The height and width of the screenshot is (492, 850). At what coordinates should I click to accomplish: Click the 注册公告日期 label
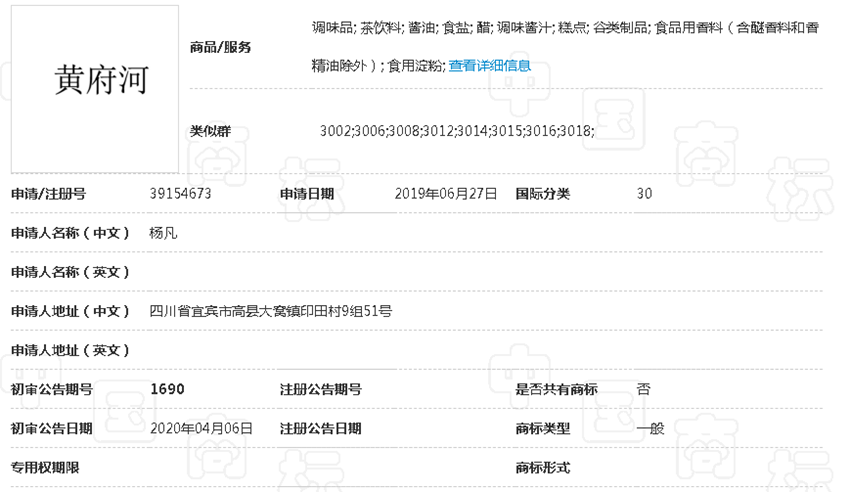point(320,428)
